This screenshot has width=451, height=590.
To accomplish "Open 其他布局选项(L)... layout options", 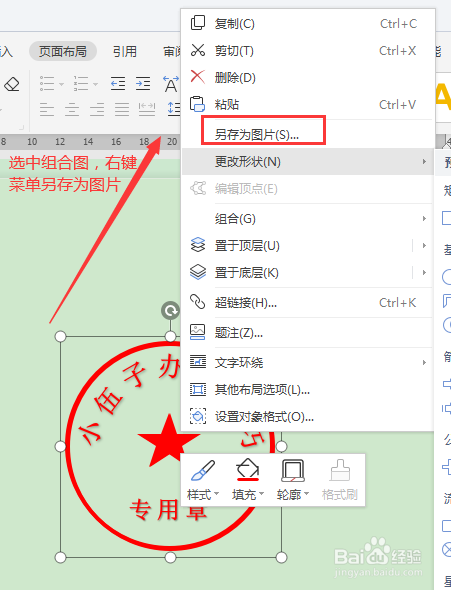I will pos(308,390).
